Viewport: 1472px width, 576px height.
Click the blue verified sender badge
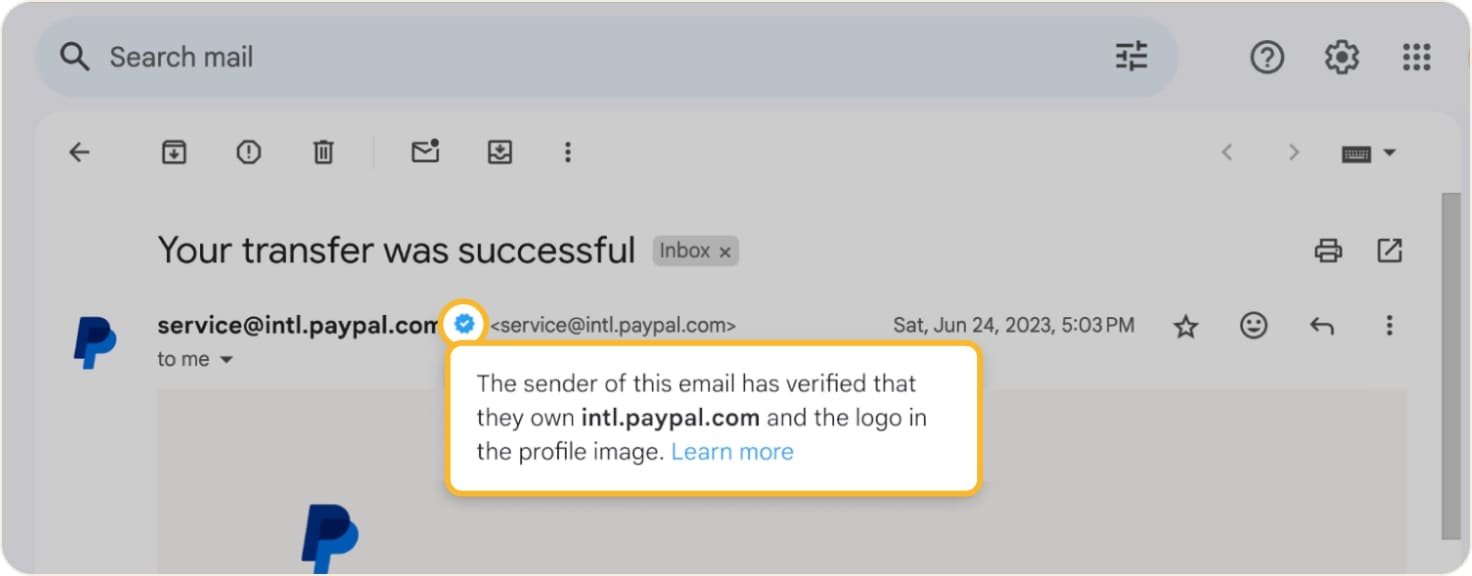pos(463,324)
